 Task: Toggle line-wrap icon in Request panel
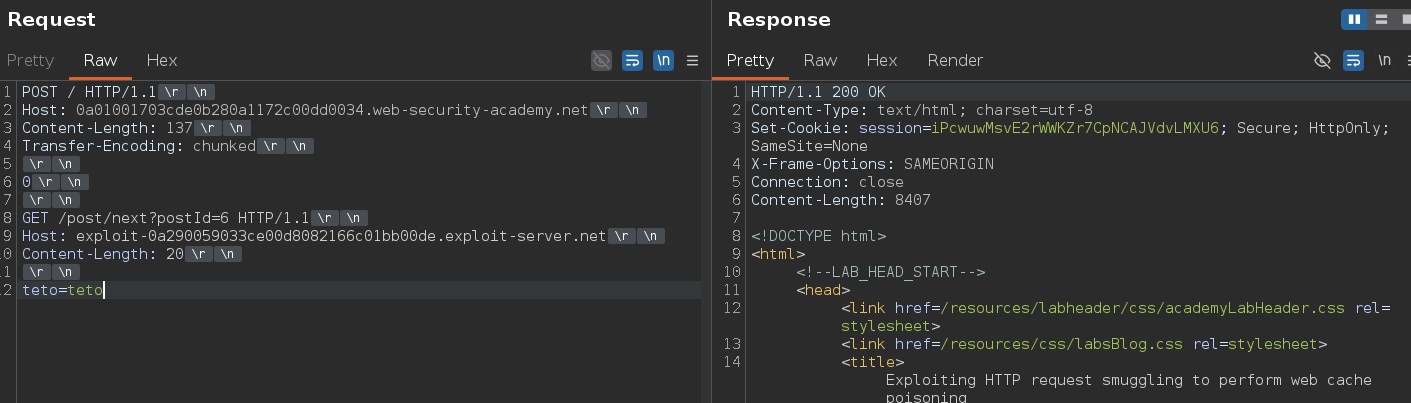[x=632, y=60]
